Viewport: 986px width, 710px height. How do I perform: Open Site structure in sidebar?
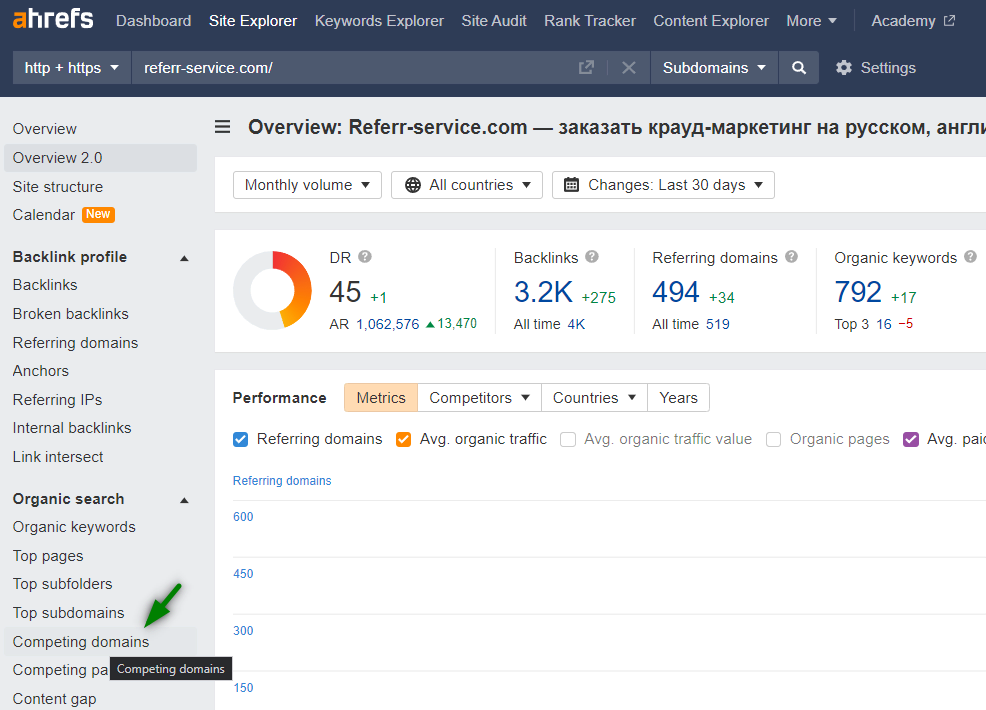pos(58,187)
